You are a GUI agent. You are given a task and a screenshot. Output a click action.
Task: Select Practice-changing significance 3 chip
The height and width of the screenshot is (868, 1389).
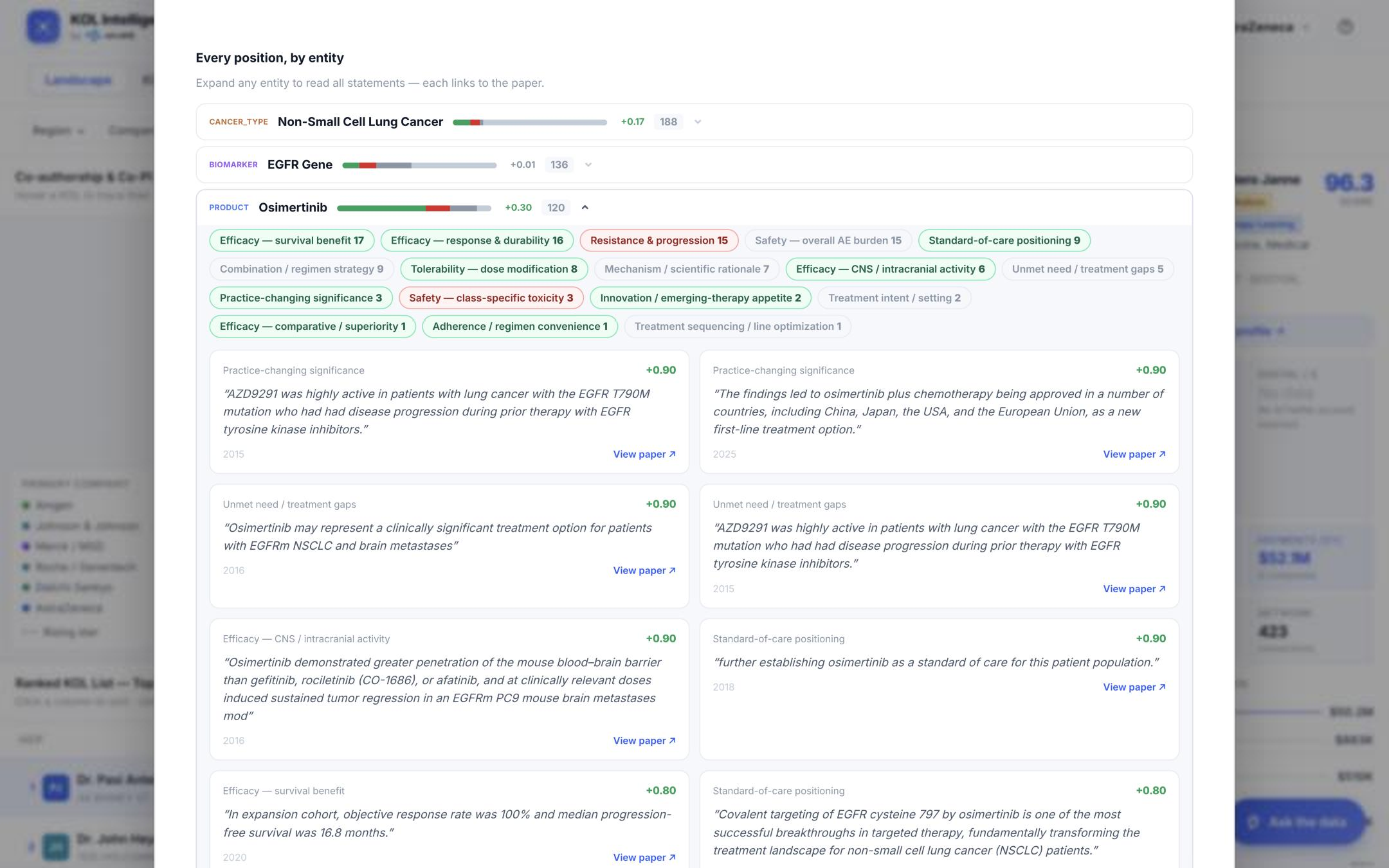(x=301, y=298)
